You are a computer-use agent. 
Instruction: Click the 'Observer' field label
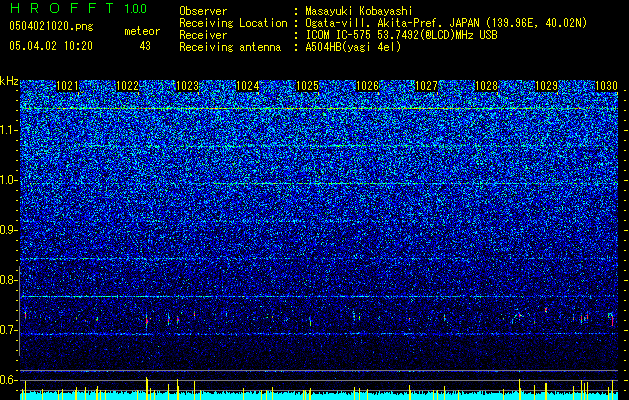point(203,11)
